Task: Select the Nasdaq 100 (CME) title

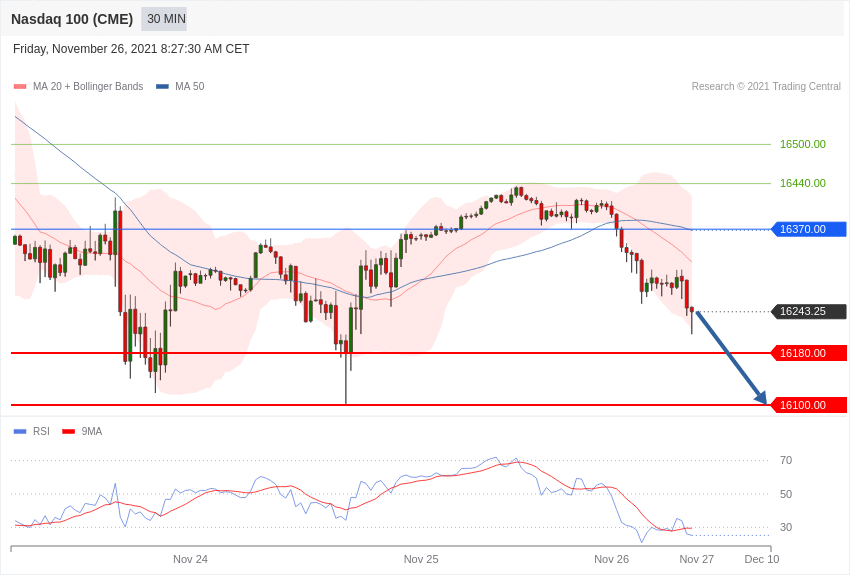Action: pyautogui.click(x=72, y=19)
